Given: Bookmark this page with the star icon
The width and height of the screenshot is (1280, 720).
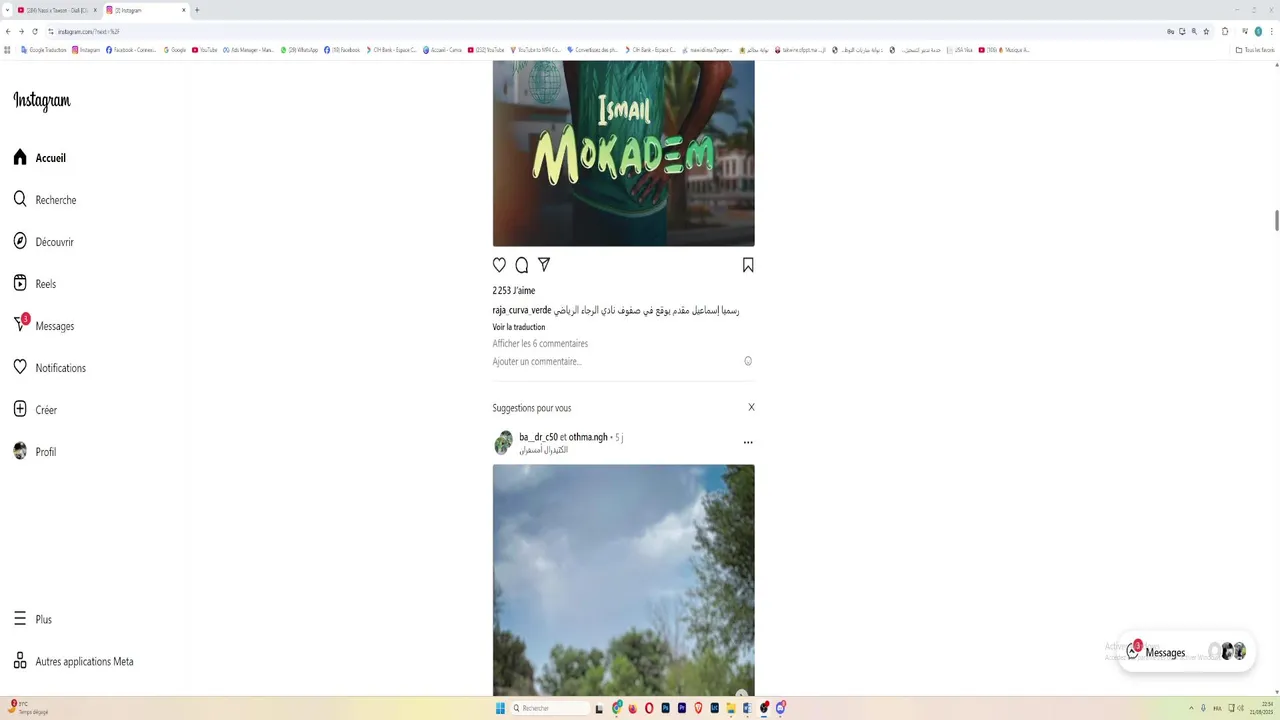Looking at the screenshot, I should pyautogui.click(x=1206, y=31).
